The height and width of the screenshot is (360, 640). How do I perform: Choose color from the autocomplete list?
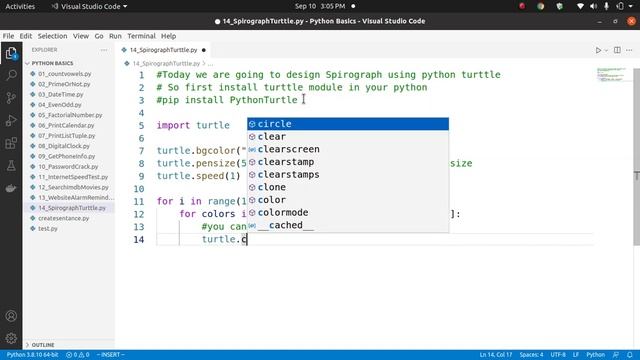(x=348, y=200)
